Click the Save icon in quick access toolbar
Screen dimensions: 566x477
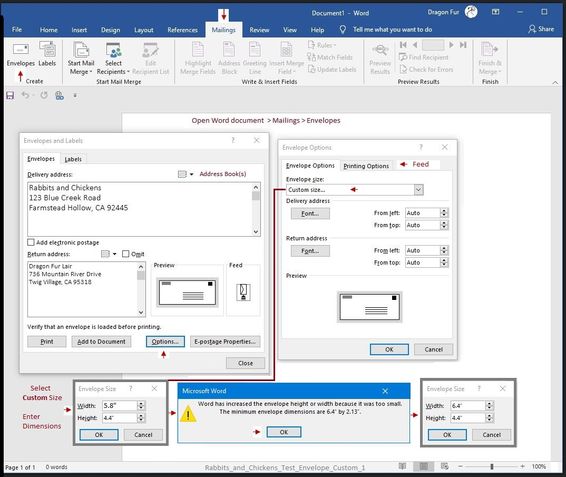(x=10, y=96)
